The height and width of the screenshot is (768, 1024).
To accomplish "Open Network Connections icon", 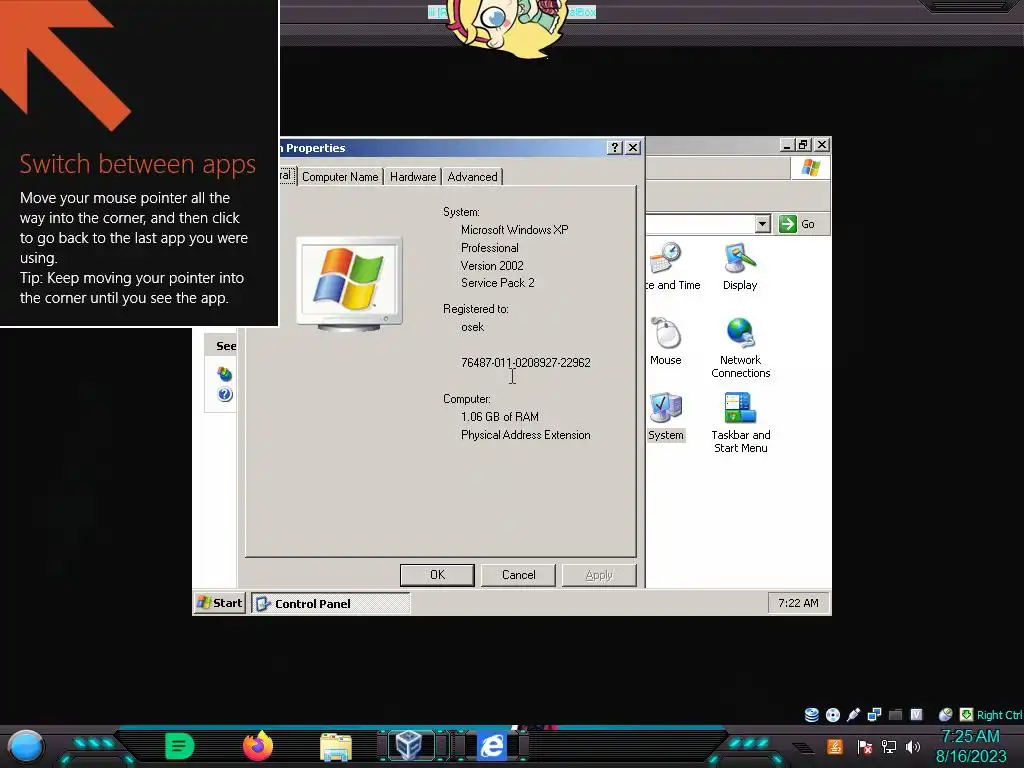I will pyautogui.click(x=741, y=347).
